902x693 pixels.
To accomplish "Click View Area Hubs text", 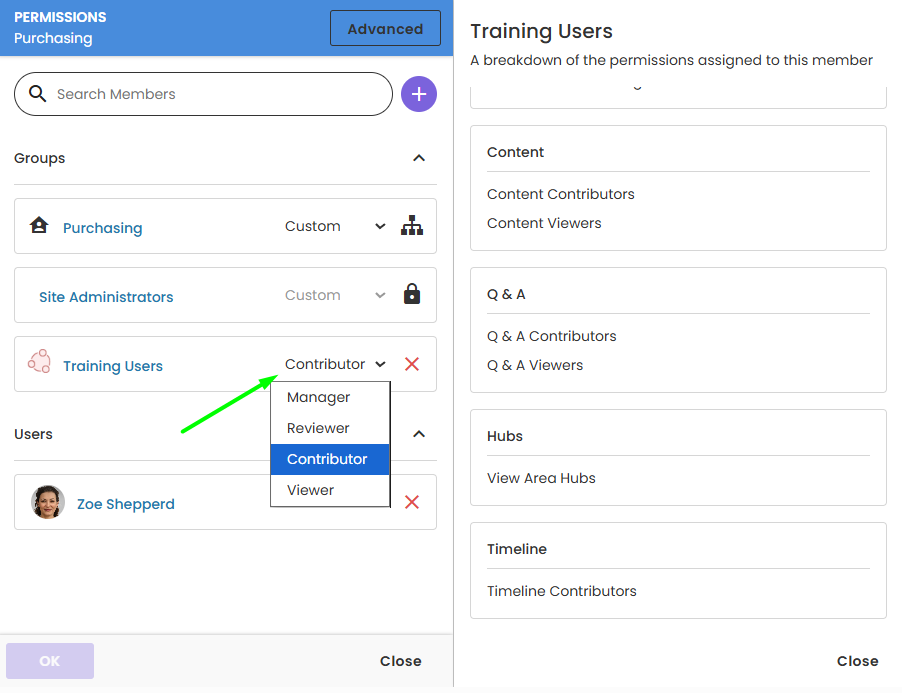I will pyautogui.click(x=541, y=478).
